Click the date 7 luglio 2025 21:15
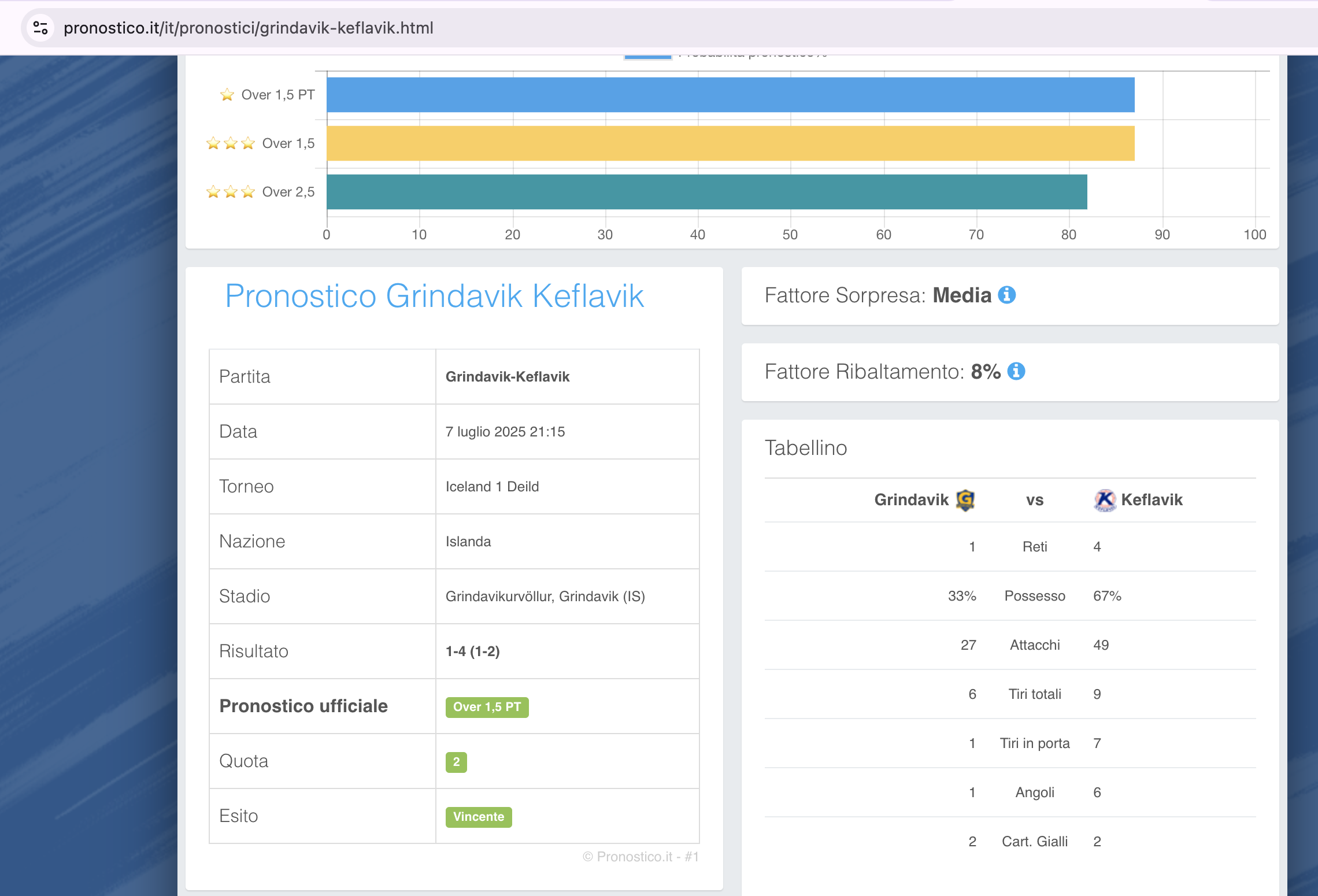 click(x=505, y=432)
